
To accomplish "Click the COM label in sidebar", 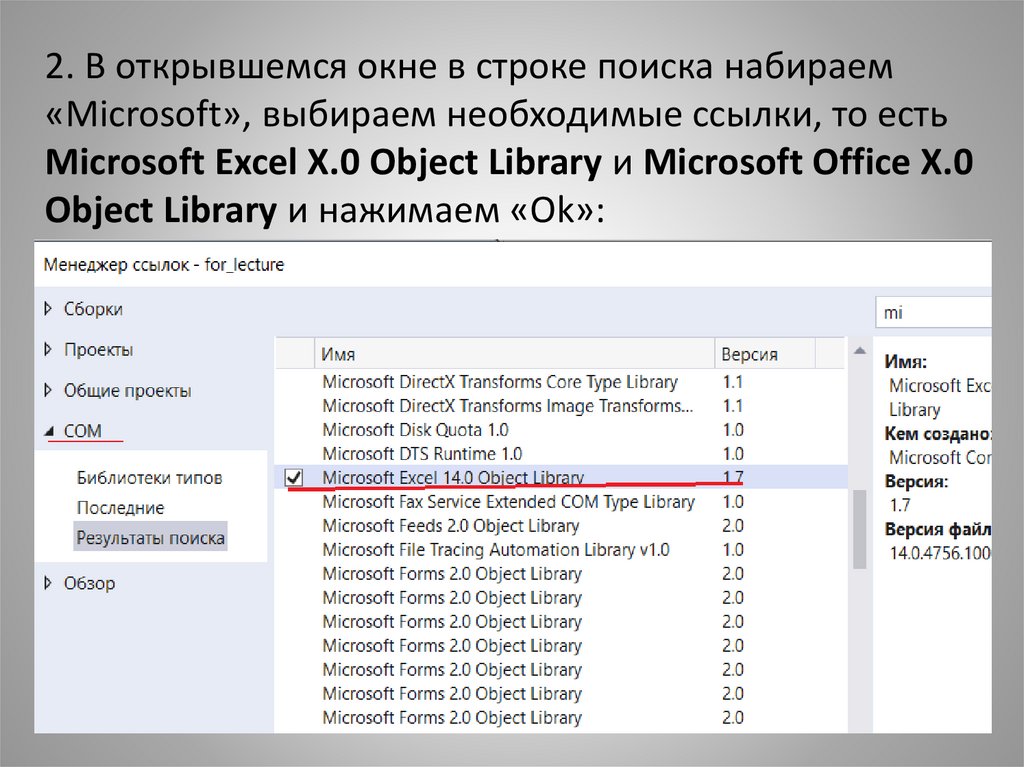I will 82,431.
